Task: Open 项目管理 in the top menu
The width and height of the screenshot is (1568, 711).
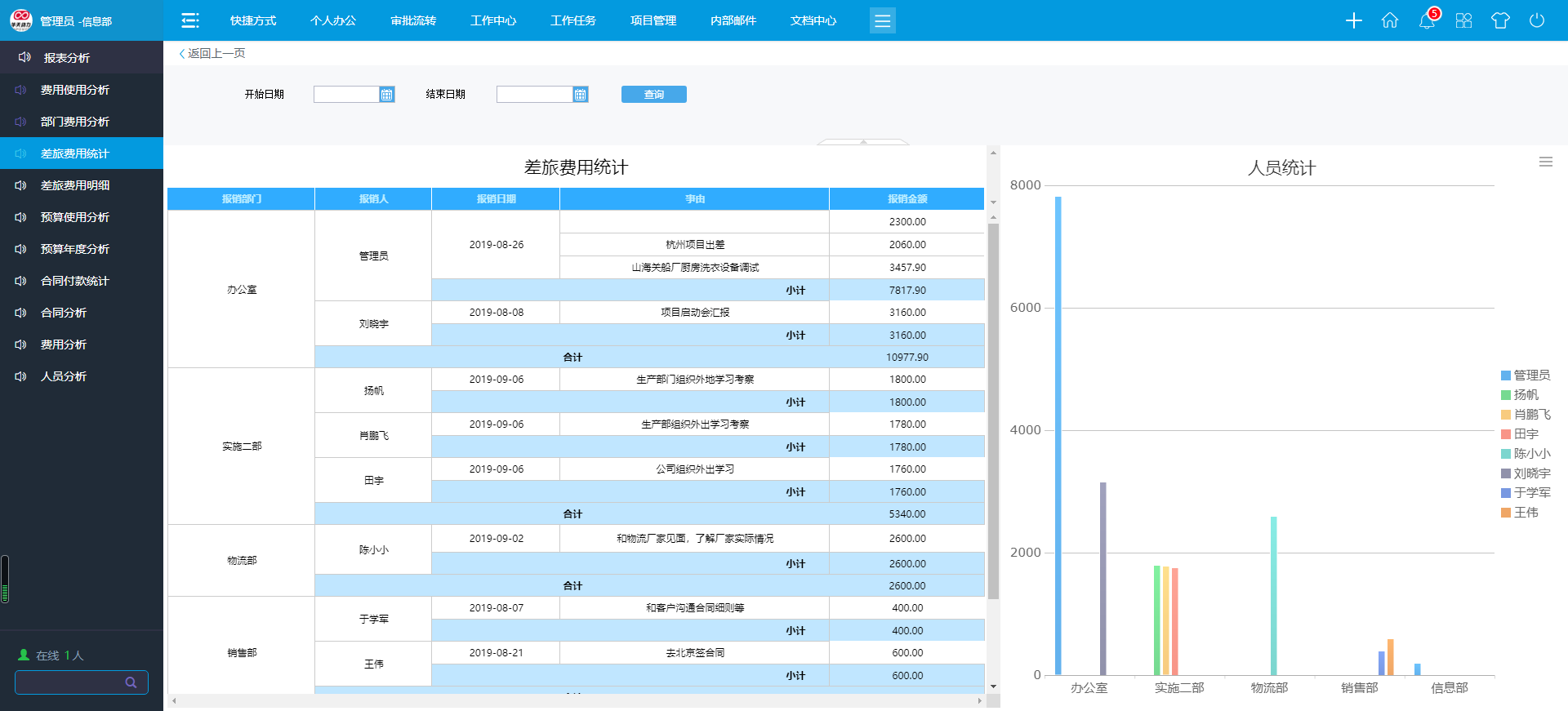Action: (x=653, y=20)
